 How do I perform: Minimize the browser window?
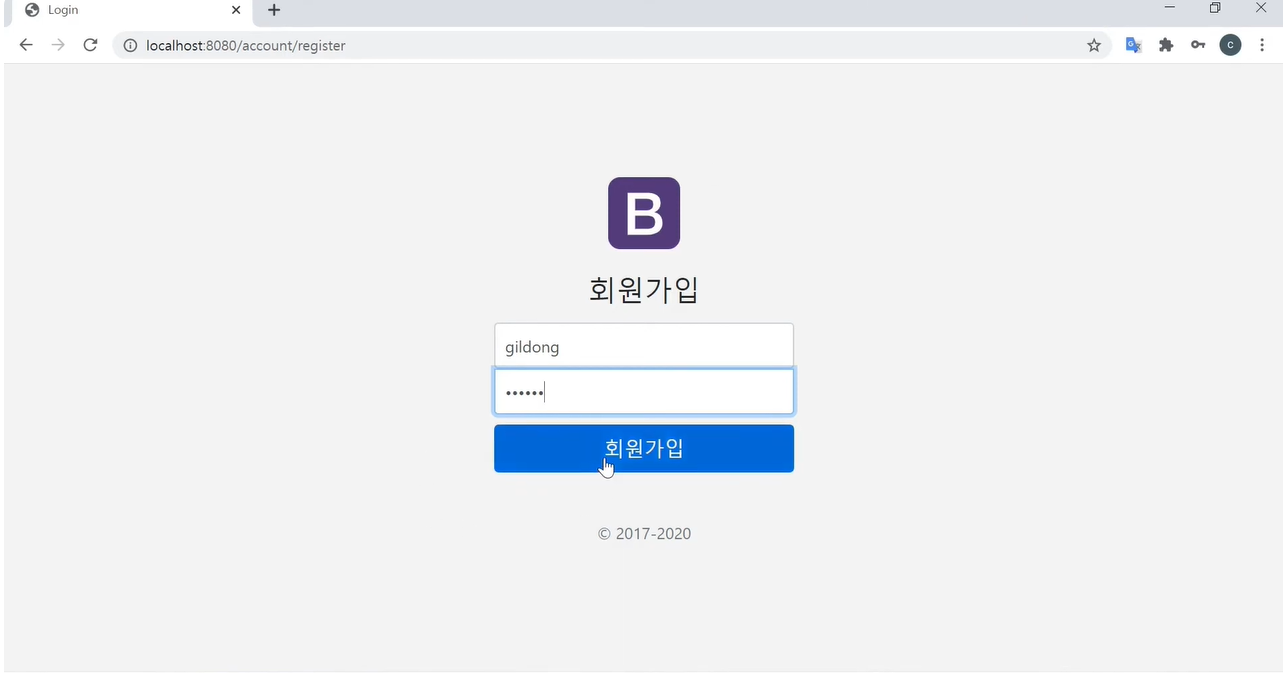tap(1169, 8)
